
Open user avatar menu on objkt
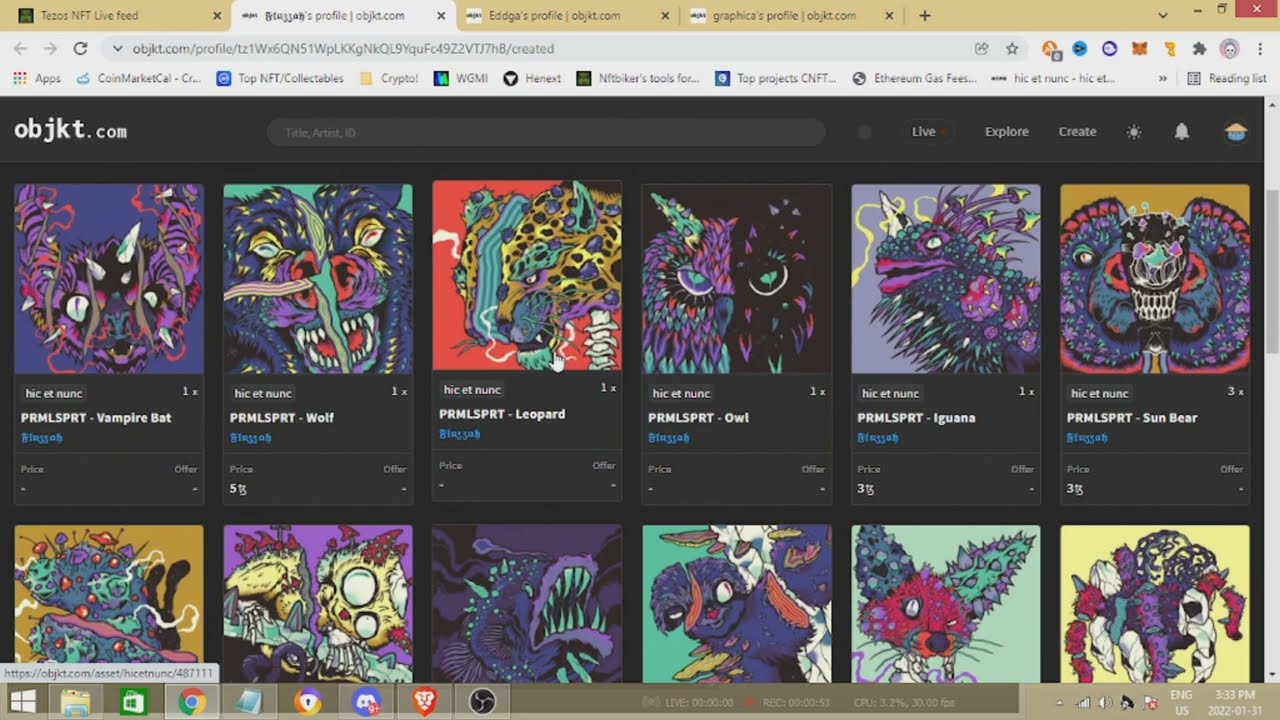pyautogui.click(x=1236, y=132)
